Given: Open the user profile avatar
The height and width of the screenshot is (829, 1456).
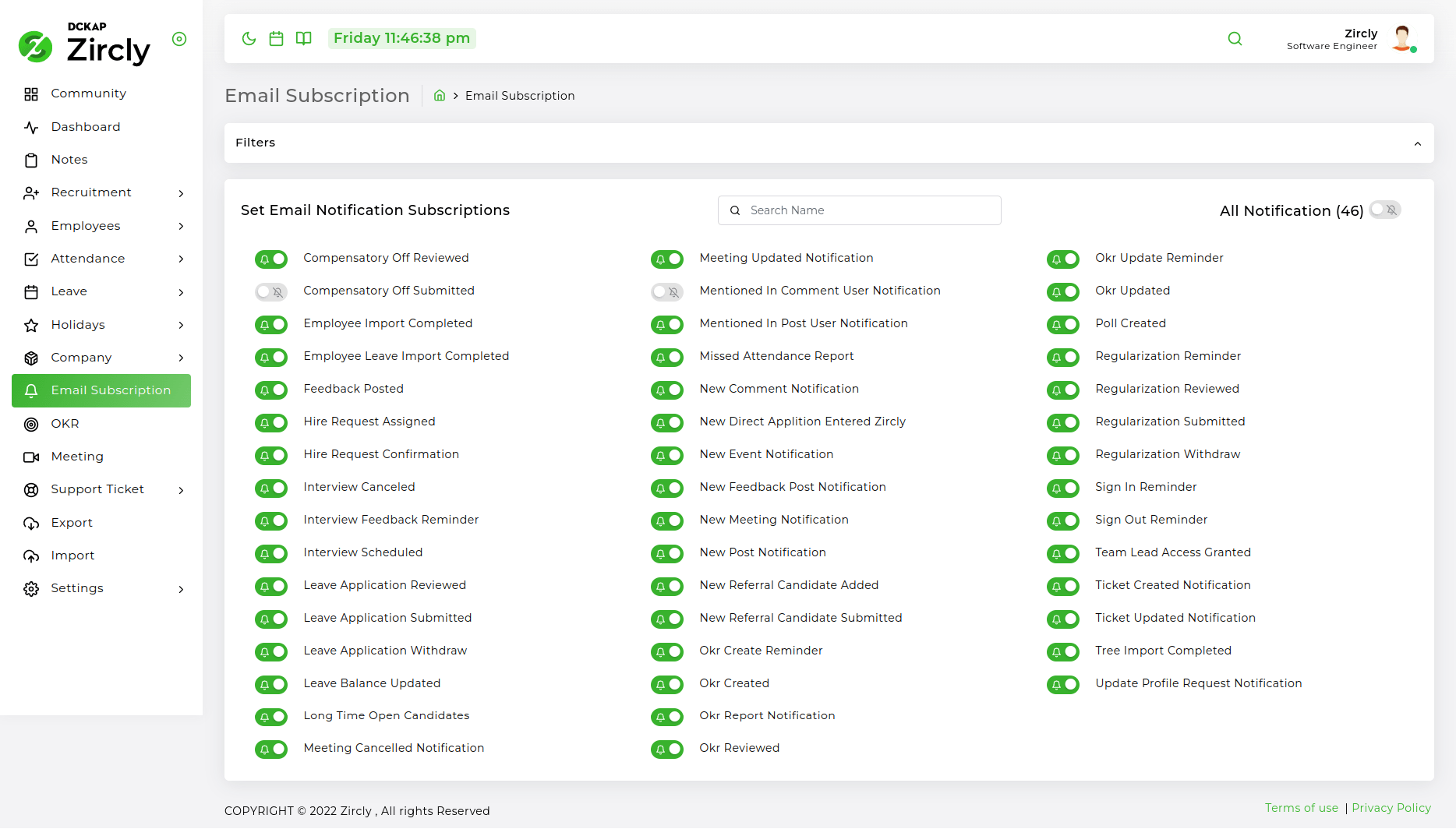Looking at the screenshot, I should pyautogui.click(x=1402, y=38).
